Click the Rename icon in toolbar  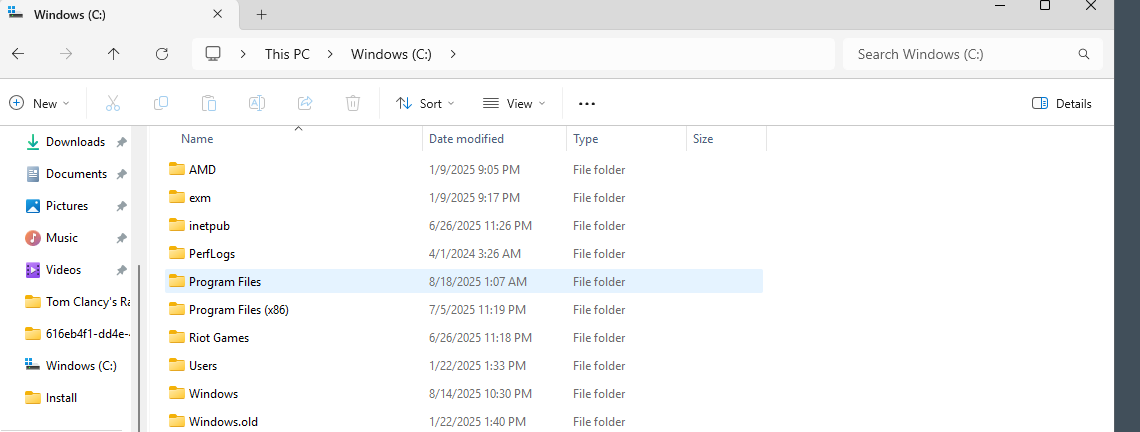click(x=257, y=103)
